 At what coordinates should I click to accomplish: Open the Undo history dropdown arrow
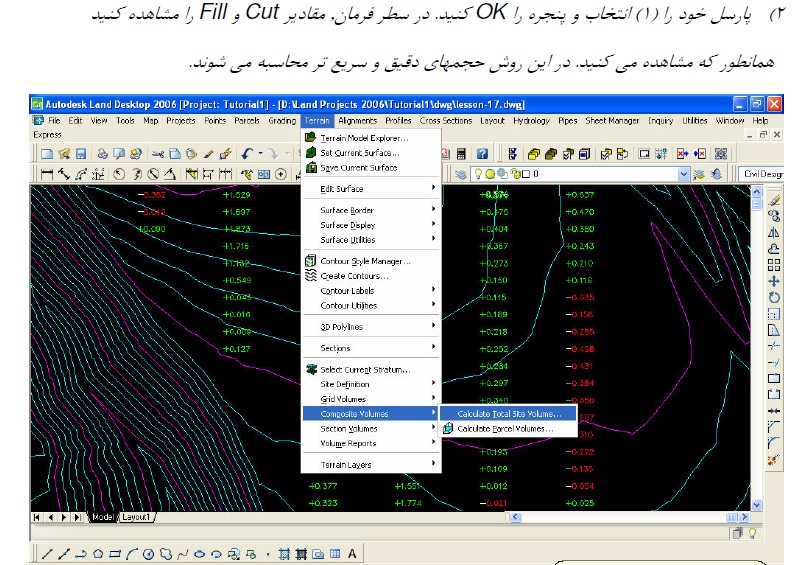(x=260, y=153)
